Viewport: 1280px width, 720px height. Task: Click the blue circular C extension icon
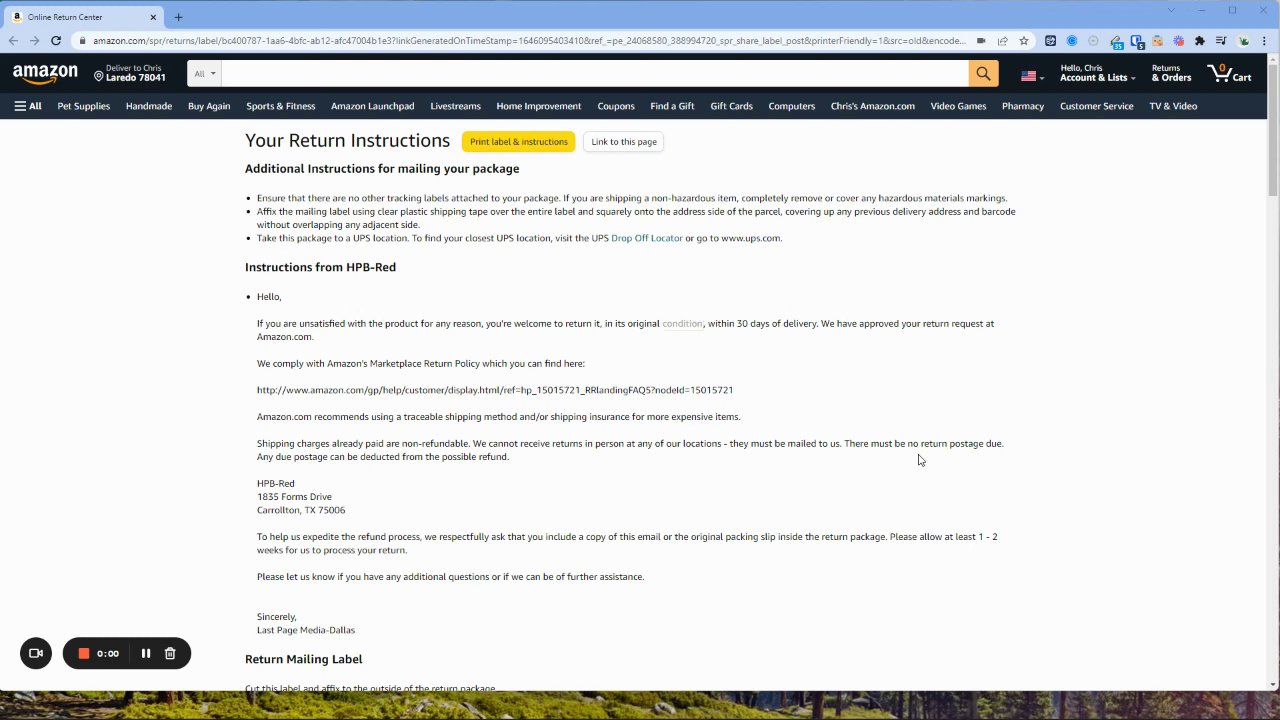click(1072, 41)
